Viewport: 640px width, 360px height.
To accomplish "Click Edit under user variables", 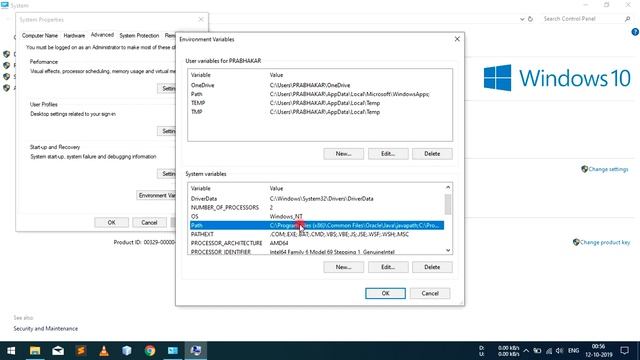I will tap(388, 154).
